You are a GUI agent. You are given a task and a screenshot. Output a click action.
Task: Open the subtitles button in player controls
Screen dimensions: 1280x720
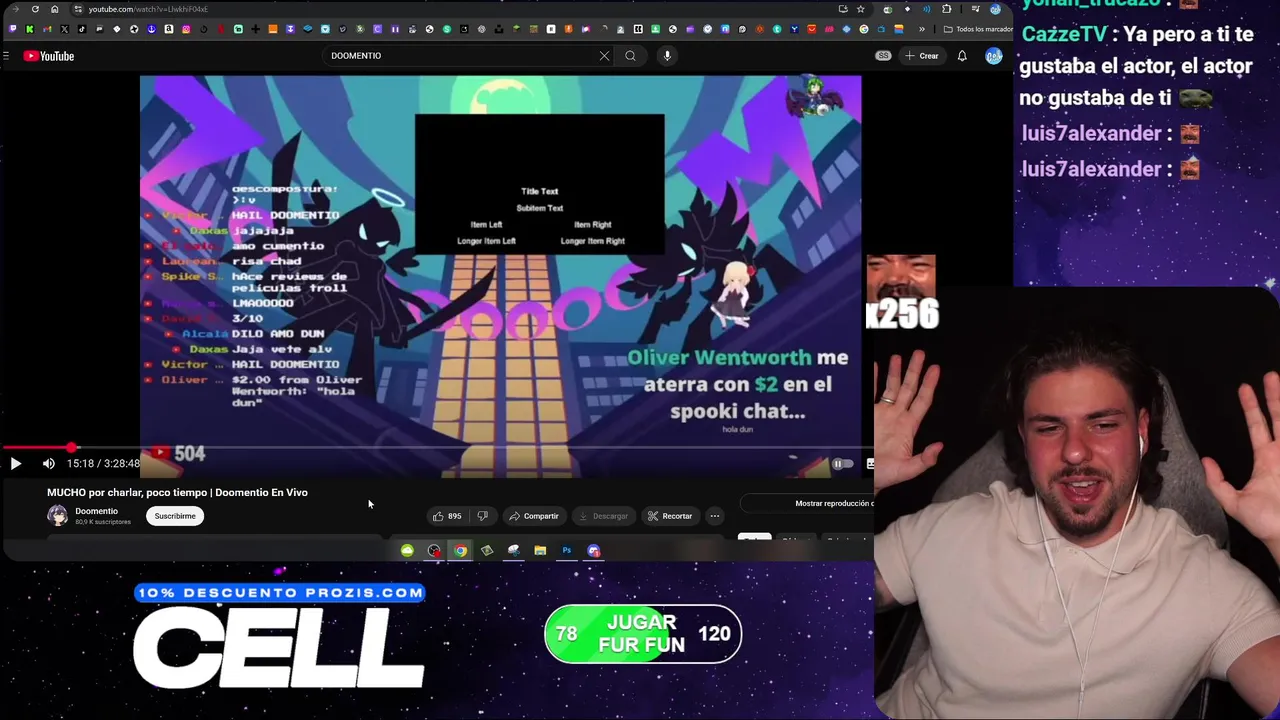coord(870,464)
